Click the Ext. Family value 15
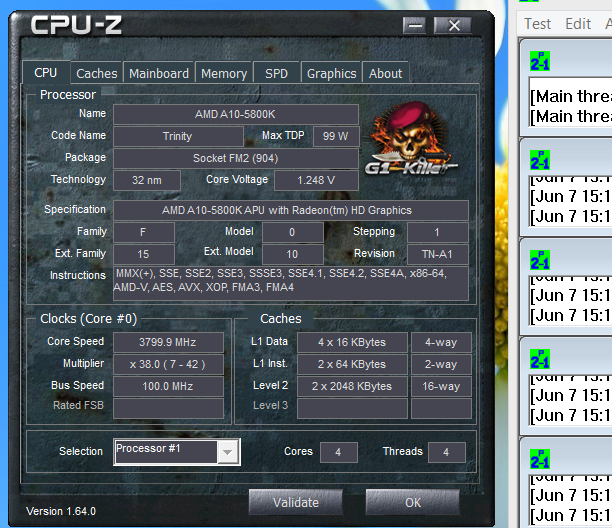 click(144, 254)
